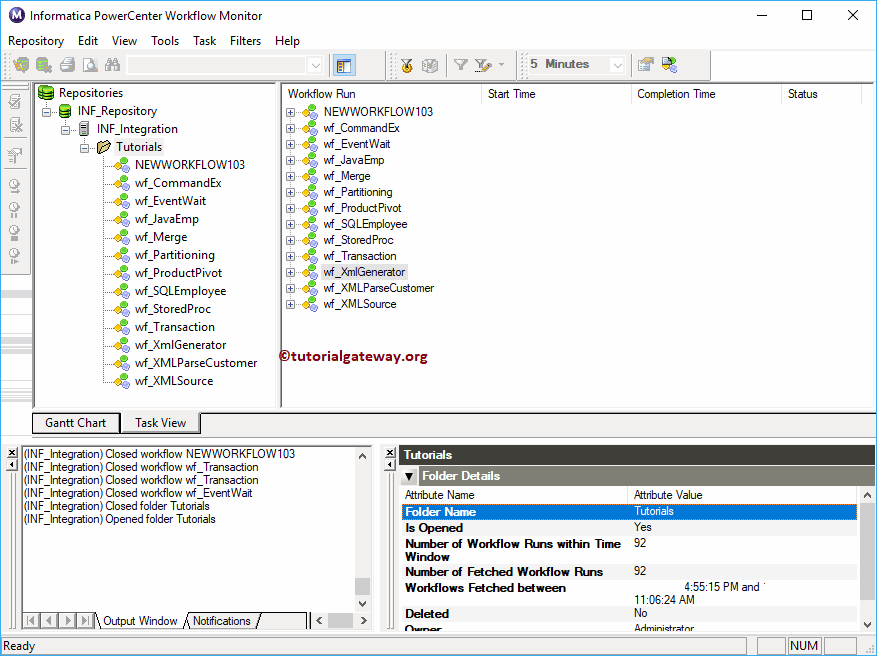Viewport: 877px width, 656px height.
Task: Open the Task menu
Action: pos(204,41)
